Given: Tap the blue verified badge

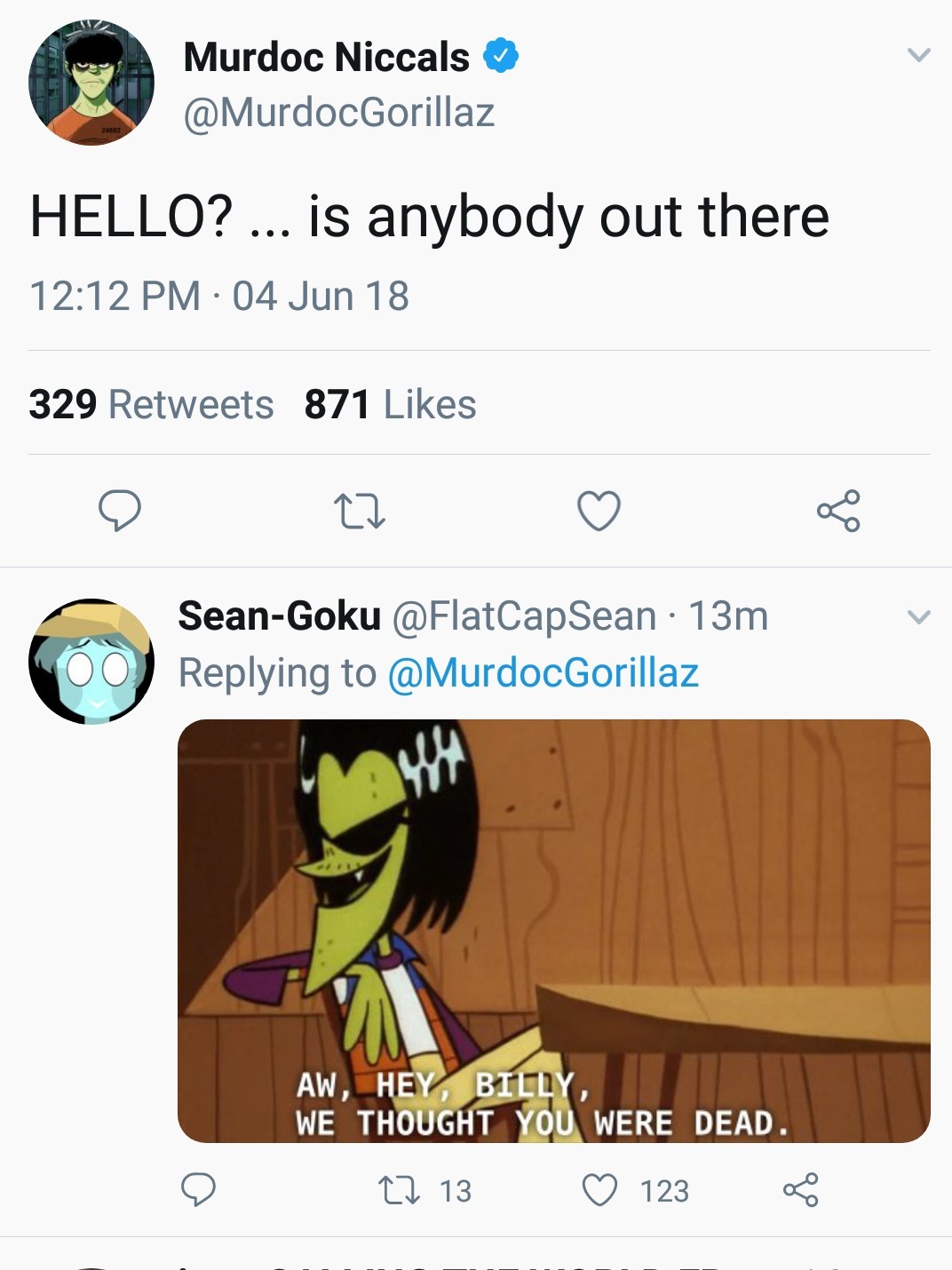Looking at the screenshot, I should [501, 57].
